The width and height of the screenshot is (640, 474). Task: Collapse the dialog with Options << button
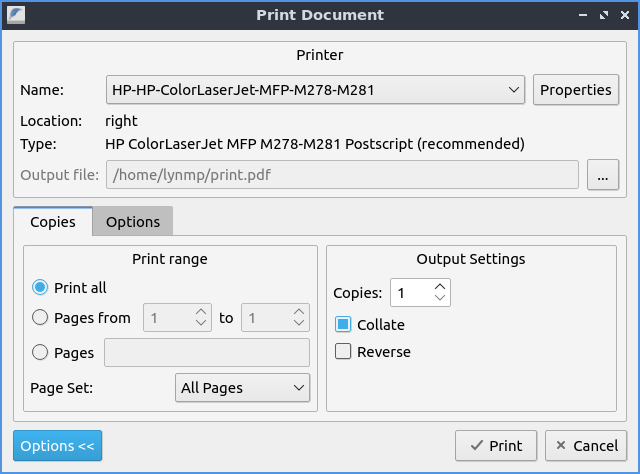coord(57,446)
